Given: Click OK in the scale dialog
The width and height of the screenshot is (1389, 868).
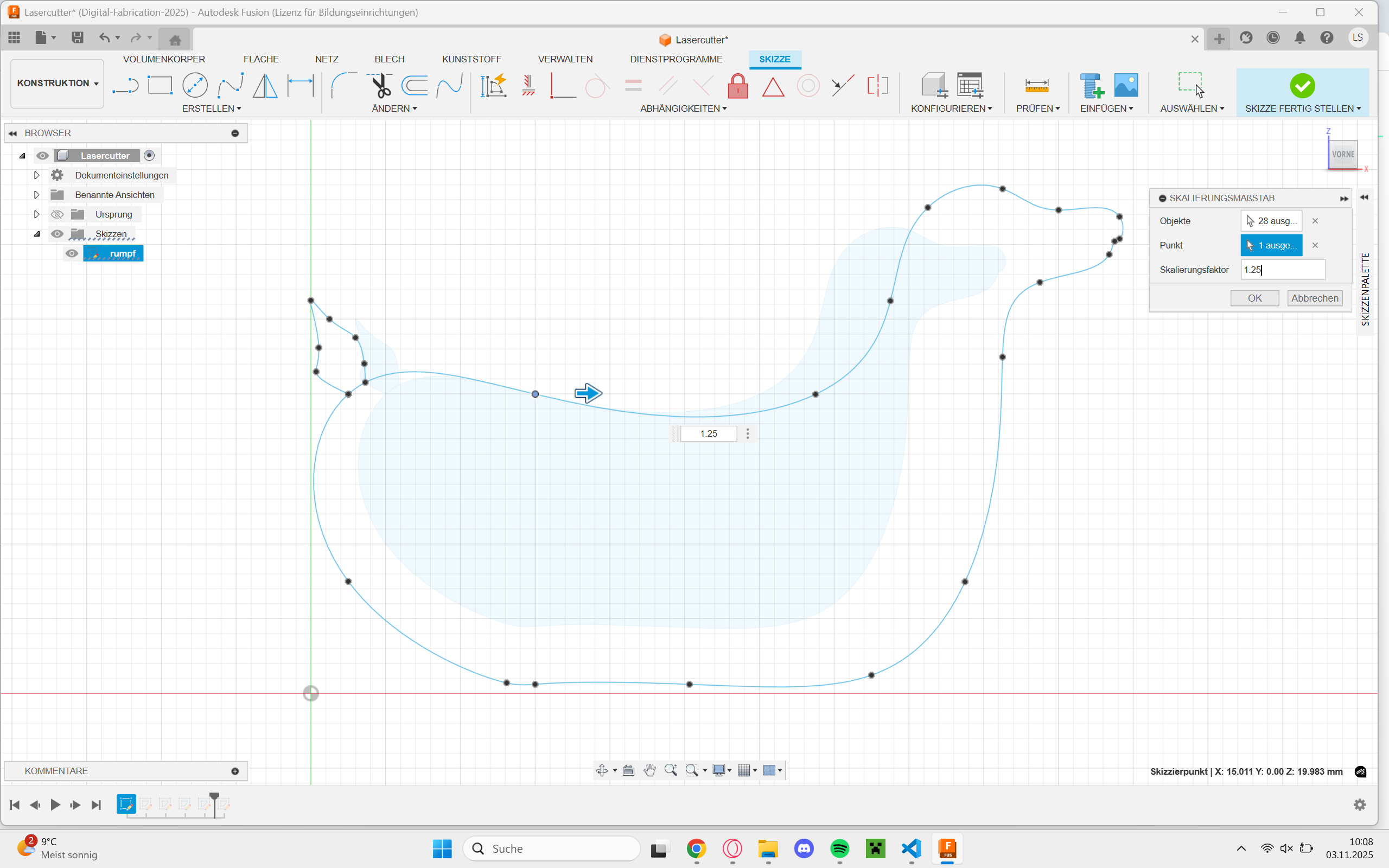Looking at the screenshot, I should (x=1254, y=298).
